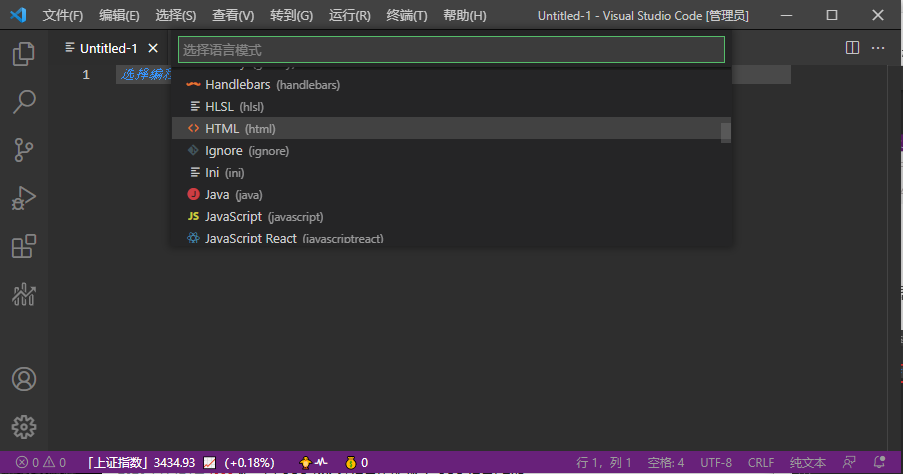
Task: Choose JavaScript from the language list
Action: 452,217
